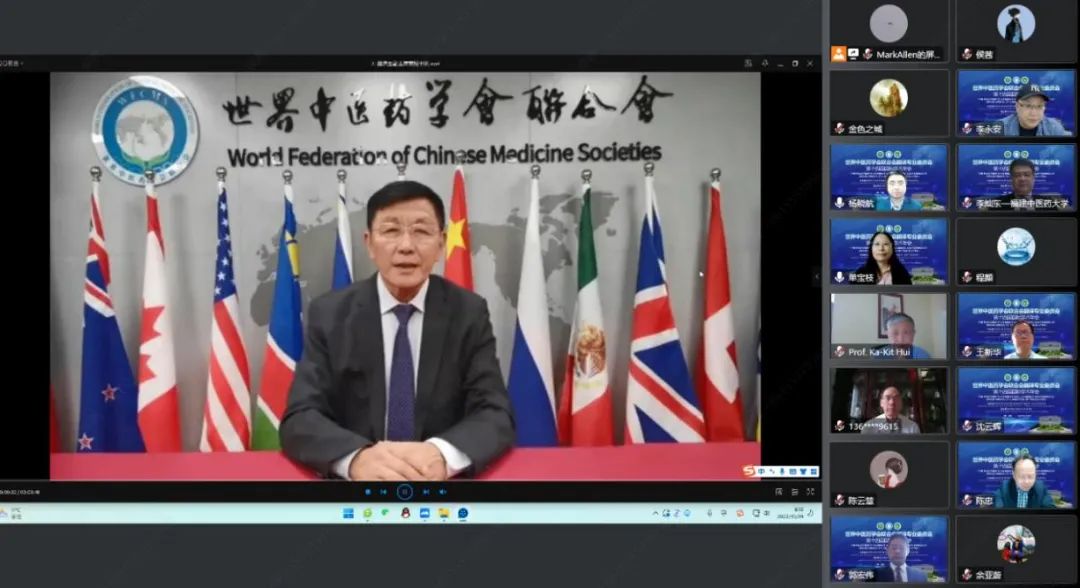The height and width of the screenshot is (588, 1080).
Task: Select 陈忠's video tile
Action: (1016, 475)
